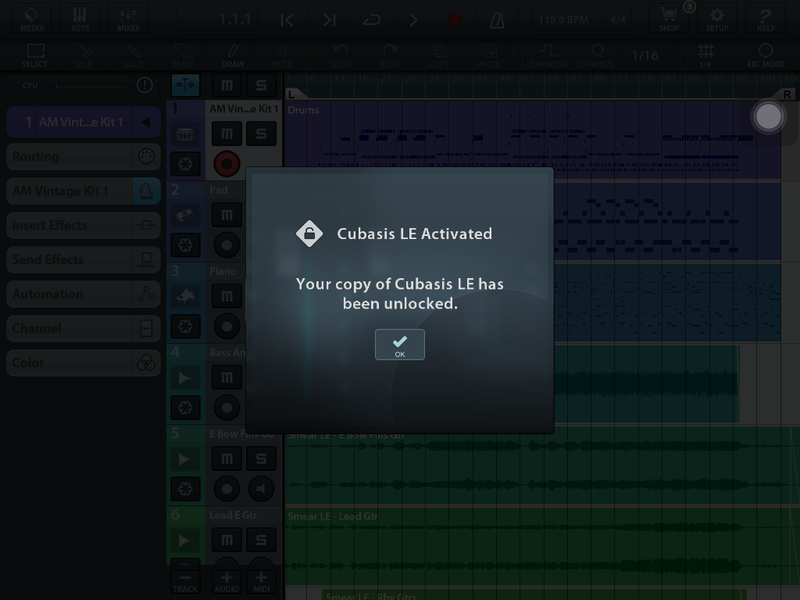Toggle the track list resize button
The image size is (800, 600).
pyautogui.click(x=185, y=85)
